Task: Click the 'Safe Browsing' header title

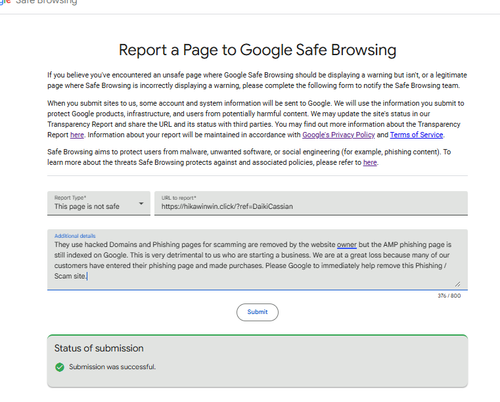Action: point(46,2)
